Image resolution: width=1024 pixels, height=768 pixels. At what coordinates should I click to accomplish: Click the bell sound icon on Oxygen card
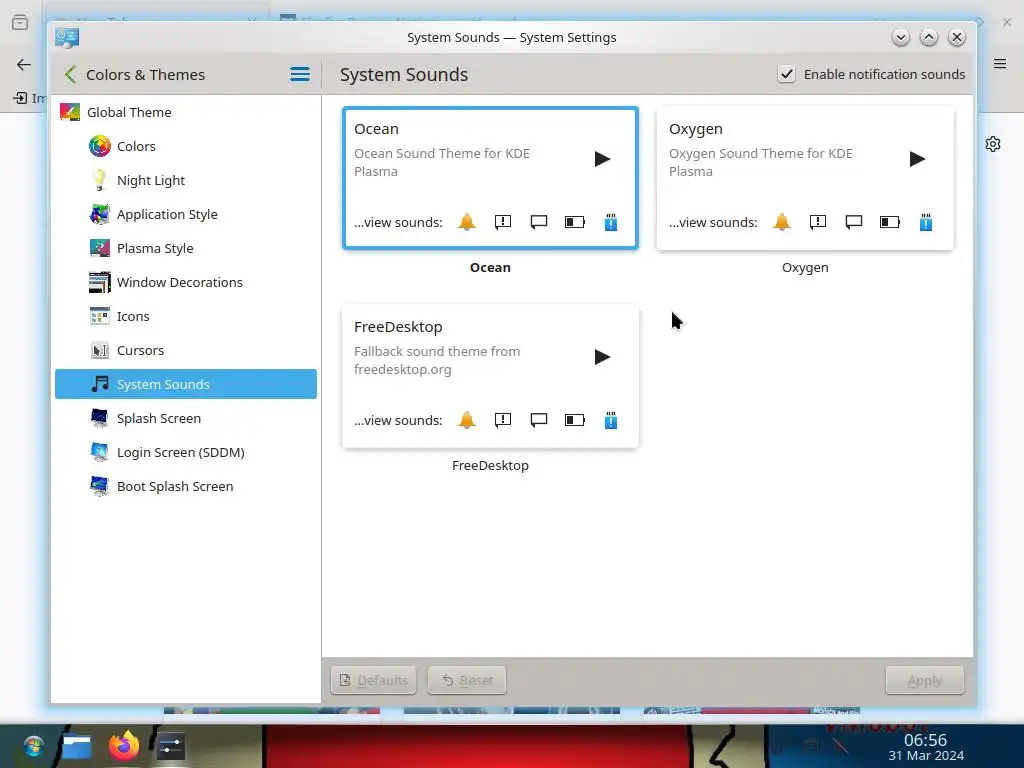[x=782, y=222]
